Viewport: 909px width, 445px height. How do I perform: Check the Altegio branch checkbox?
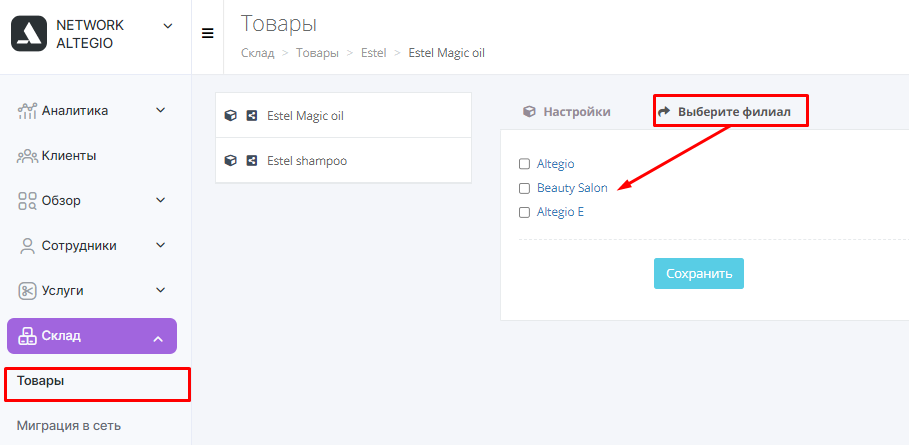pos(525,164)
